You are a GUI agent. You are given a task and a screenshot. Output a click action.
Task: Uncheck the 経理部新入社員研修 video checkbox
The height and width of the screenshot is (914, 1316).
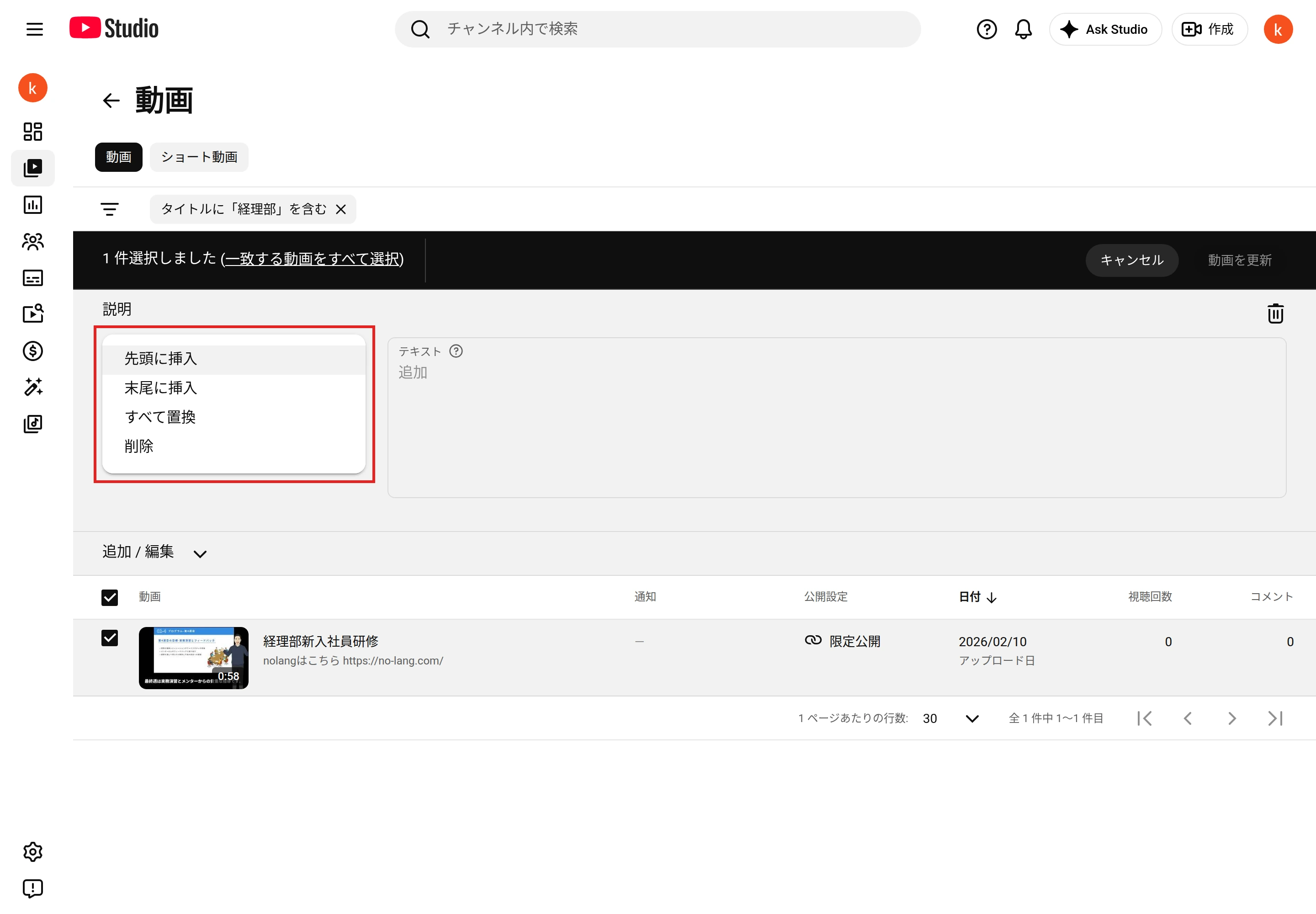(109, 638)
